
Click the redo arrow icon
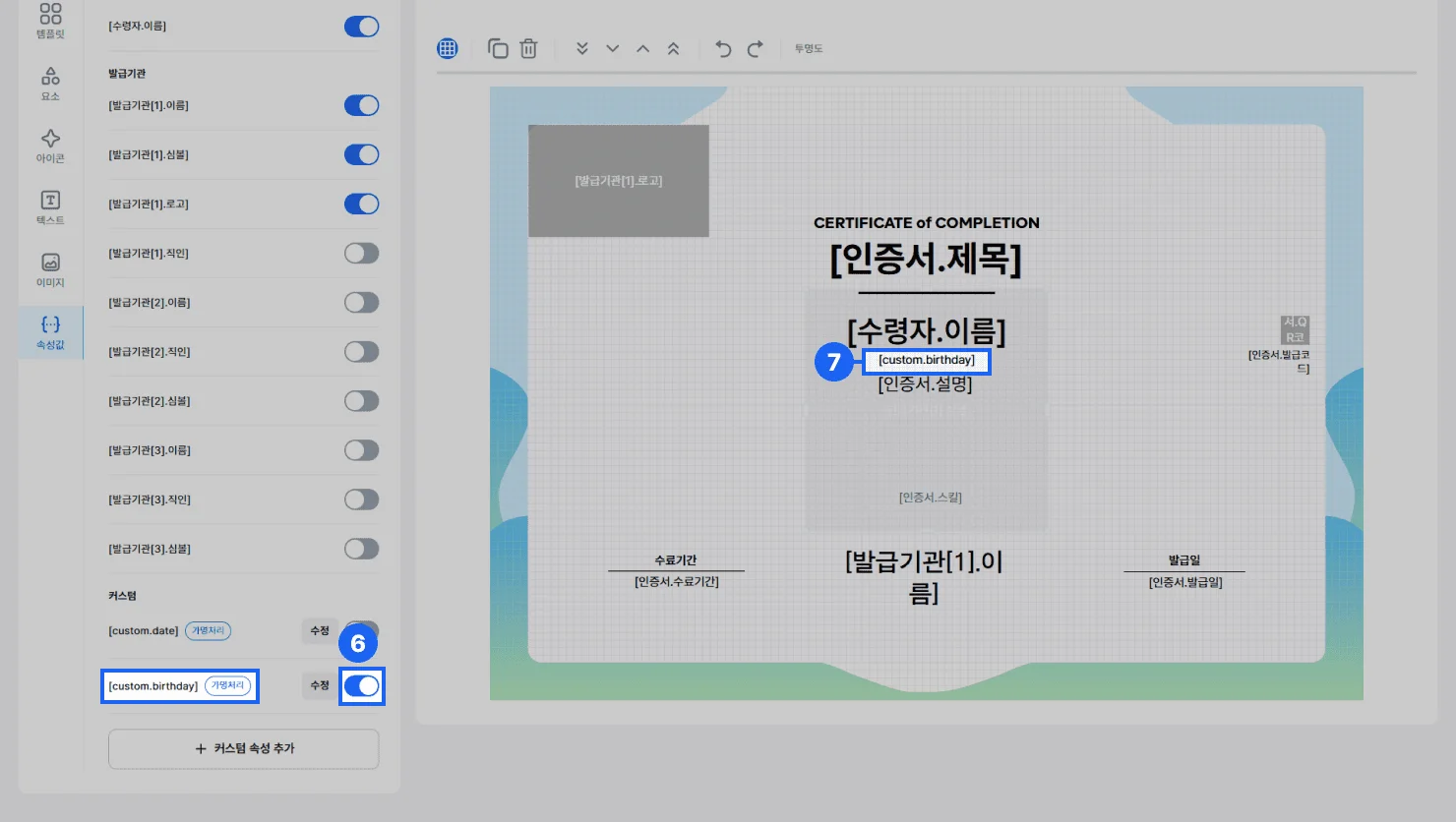(x=755, y=48)
